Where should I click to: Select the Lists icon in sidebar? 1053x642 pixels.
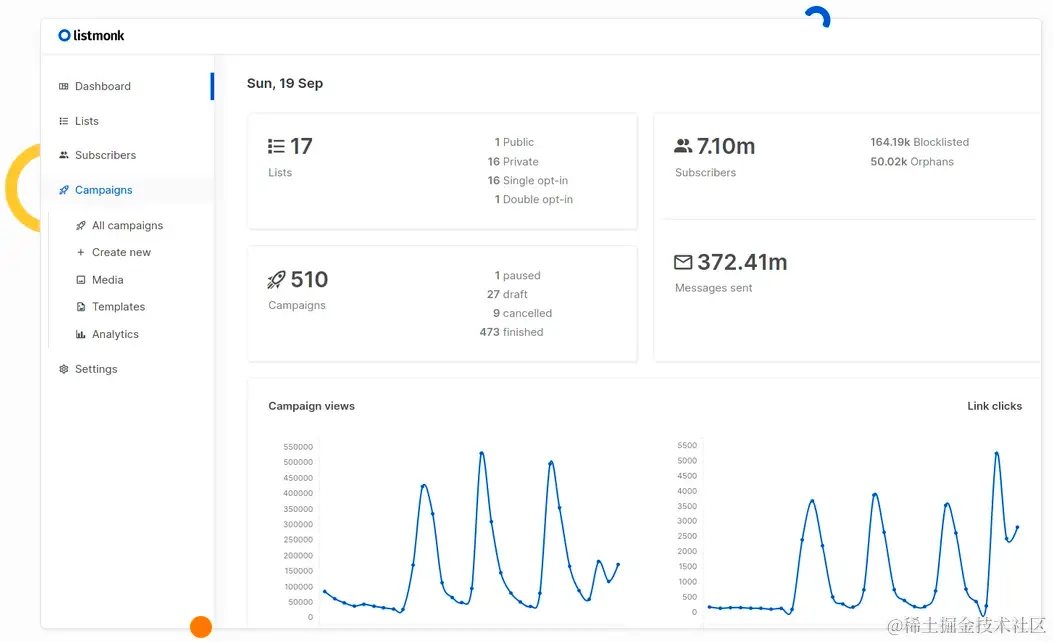tap(64, 122)
